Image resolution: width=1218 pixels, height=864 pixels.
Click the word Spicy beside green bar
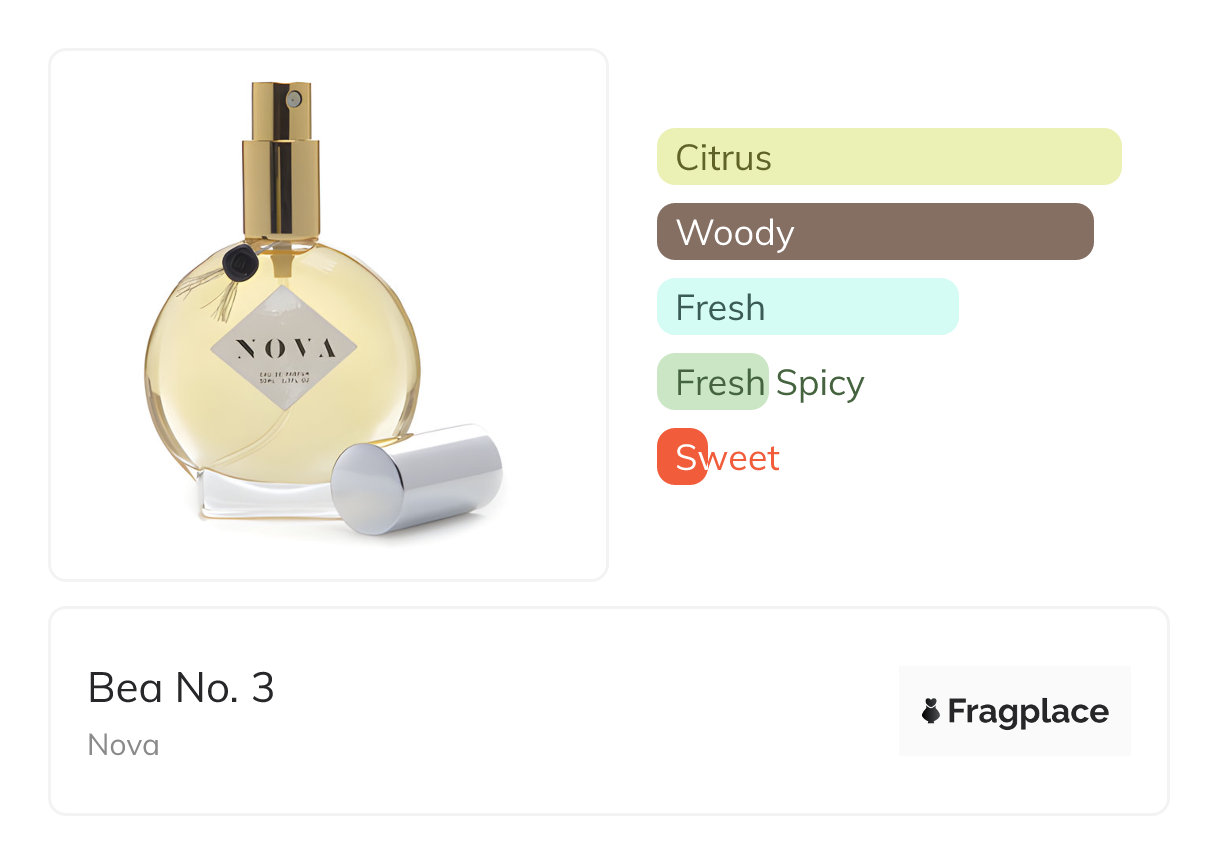[819, 383]
